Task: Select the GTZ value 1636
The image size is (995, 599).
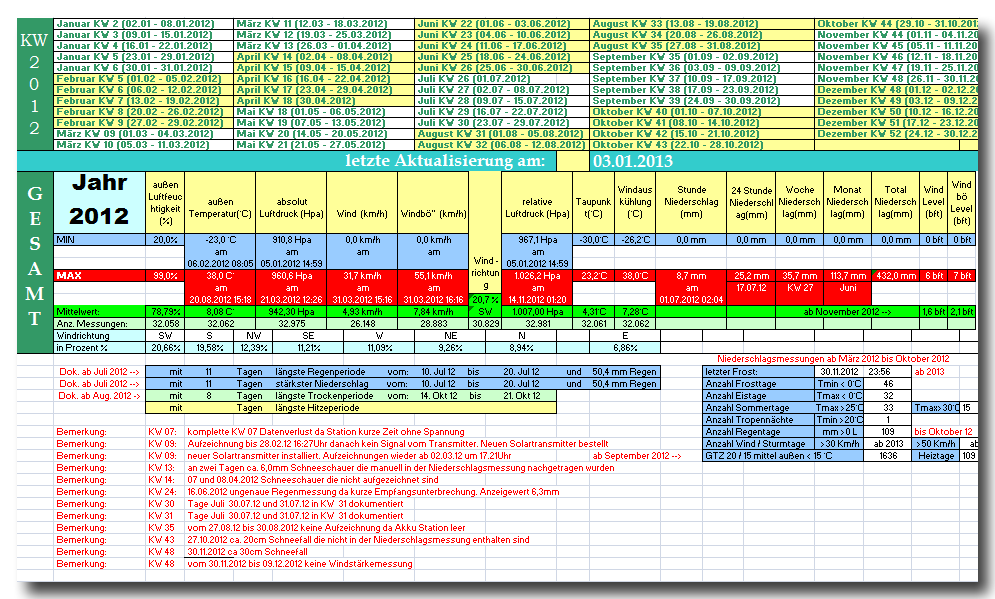Action: [888, 456]
